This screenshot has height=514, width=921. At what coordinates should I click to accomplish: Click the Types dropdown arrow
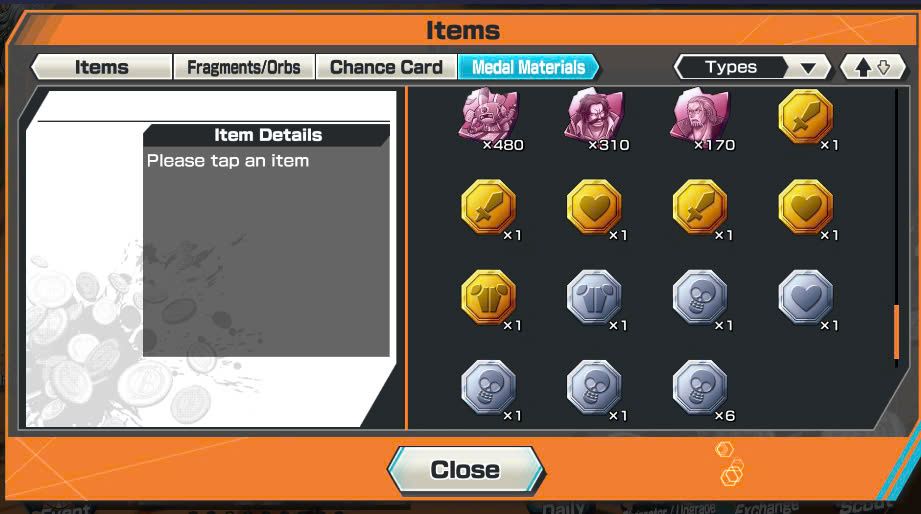point(808,68)
